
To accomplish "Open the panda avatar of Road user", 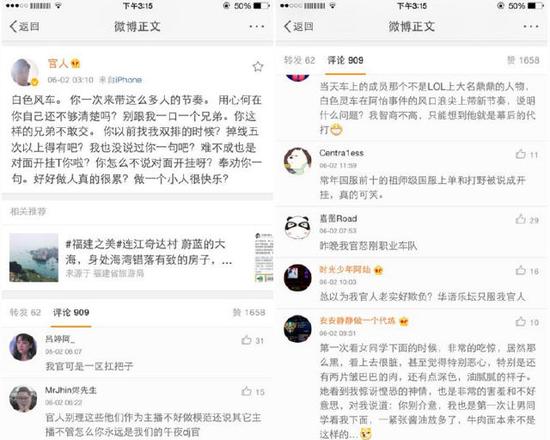I will click(x=297, y=228).
